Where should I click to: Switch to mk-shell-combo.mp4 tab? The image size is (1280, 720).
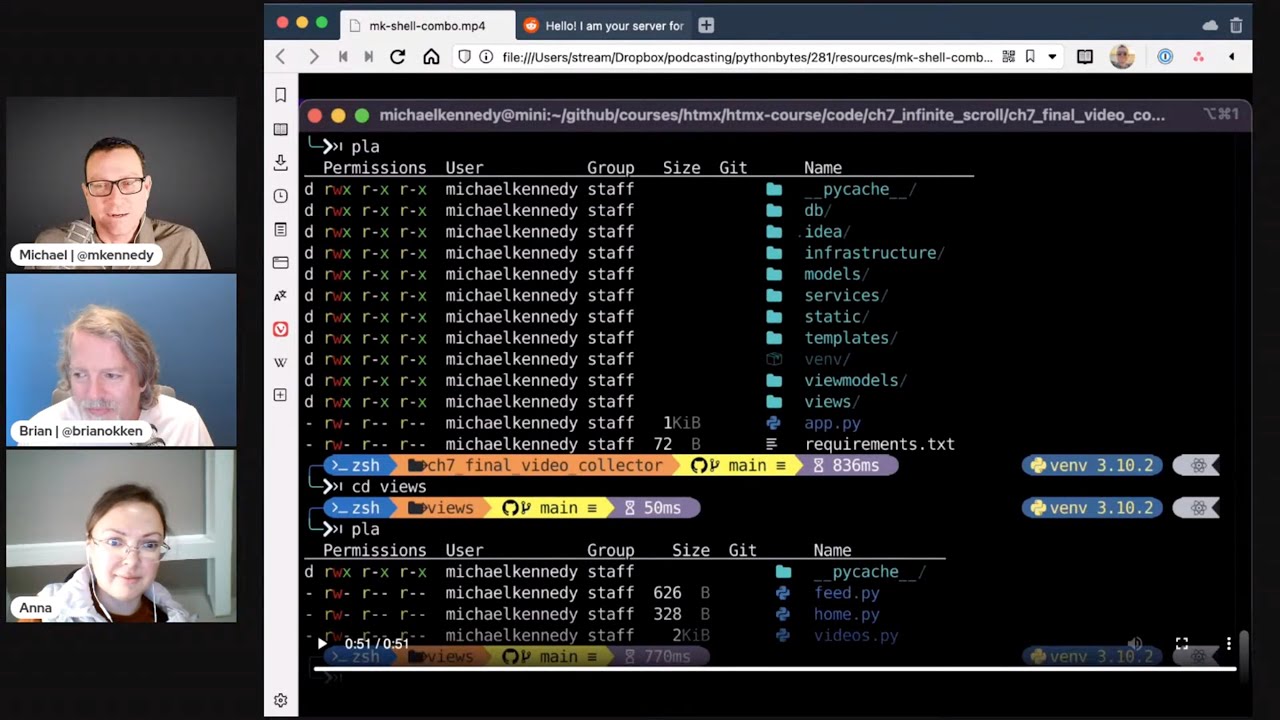[428, 26]
